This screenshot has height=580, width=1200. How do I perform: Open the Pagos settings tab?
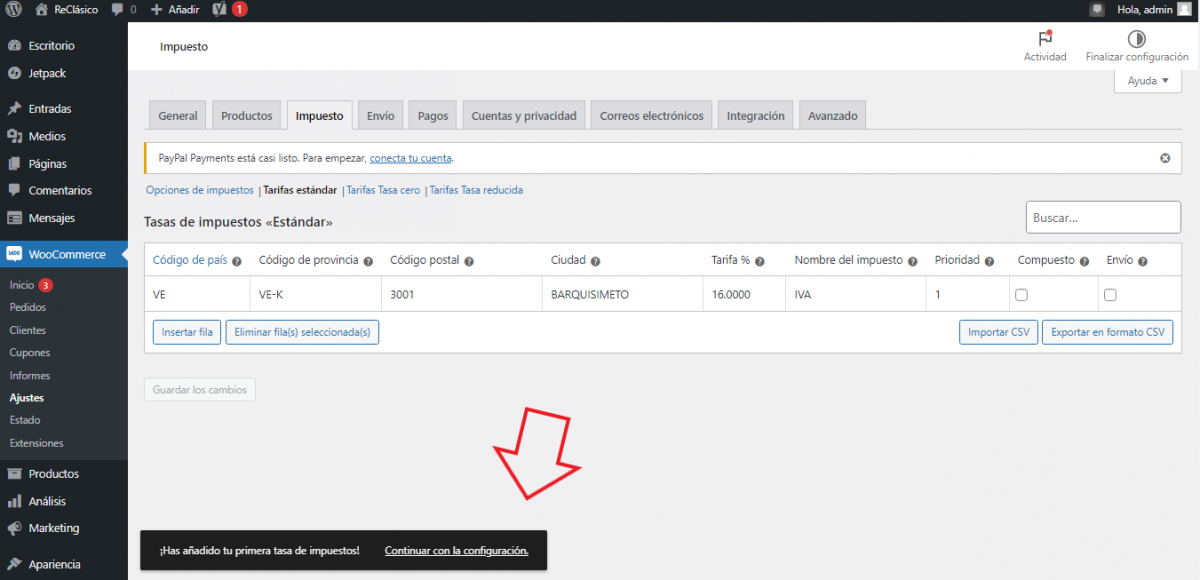[433, 116]
